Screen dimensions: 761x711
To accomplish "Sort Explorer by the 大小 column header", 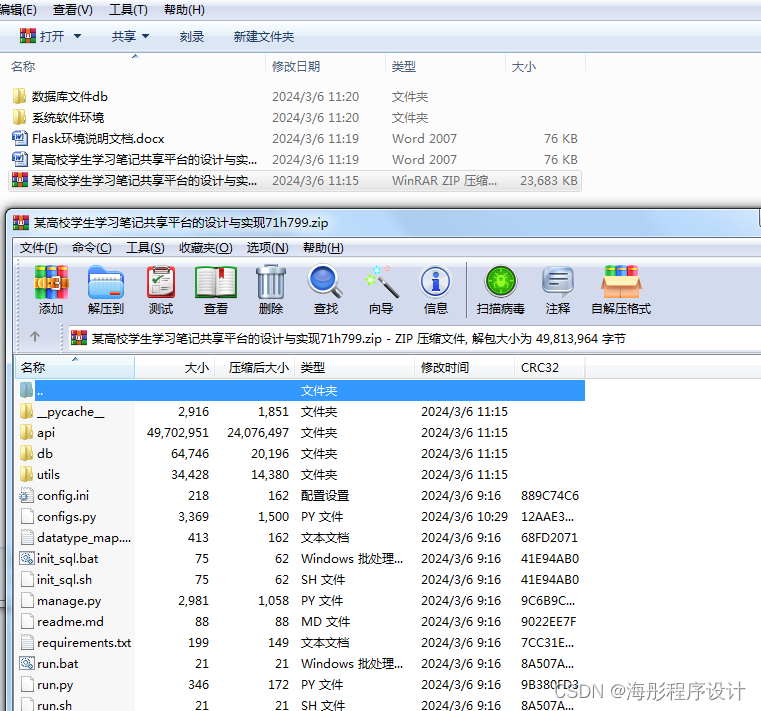I will click(x=546, y=66).
